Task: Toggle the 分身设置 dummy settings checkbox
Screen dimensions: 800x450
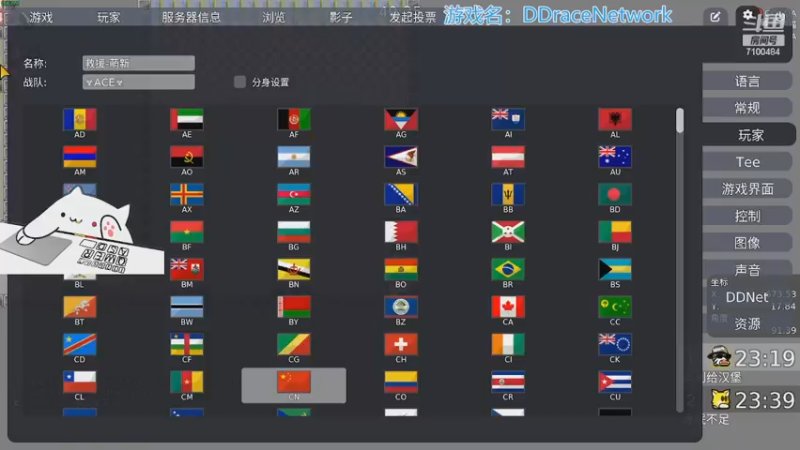Action: click(240, 82)
